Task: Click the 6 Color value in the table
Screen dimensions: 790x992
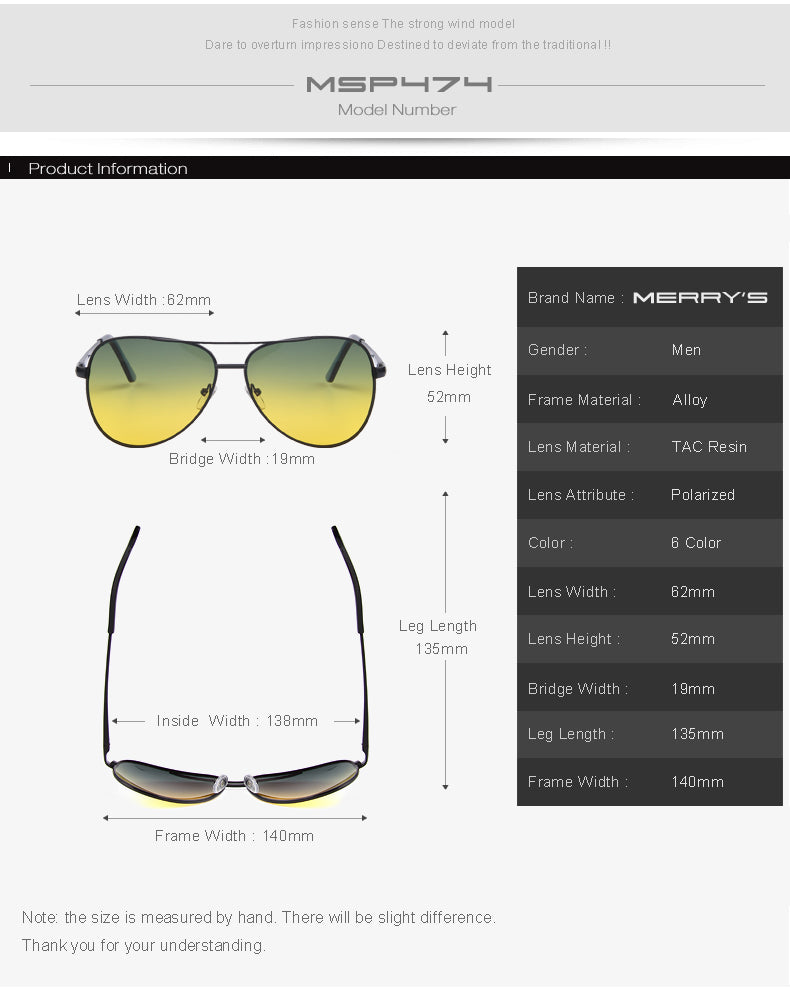Action: [x=696, y=543]
